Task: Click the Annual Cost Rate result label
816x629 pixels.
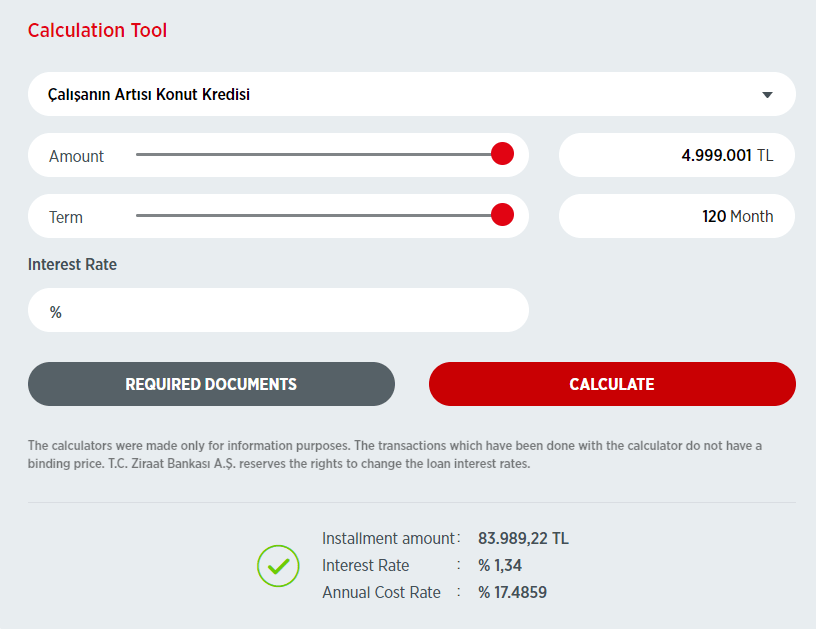Action: click(x=381, y=593)
